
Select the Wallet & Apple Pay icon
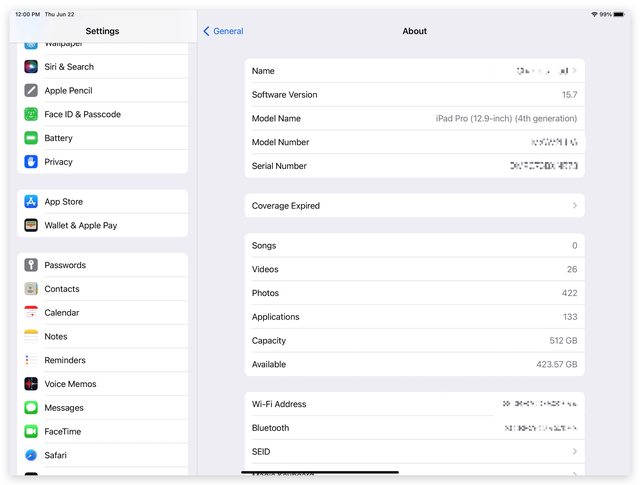coord(31,226)
